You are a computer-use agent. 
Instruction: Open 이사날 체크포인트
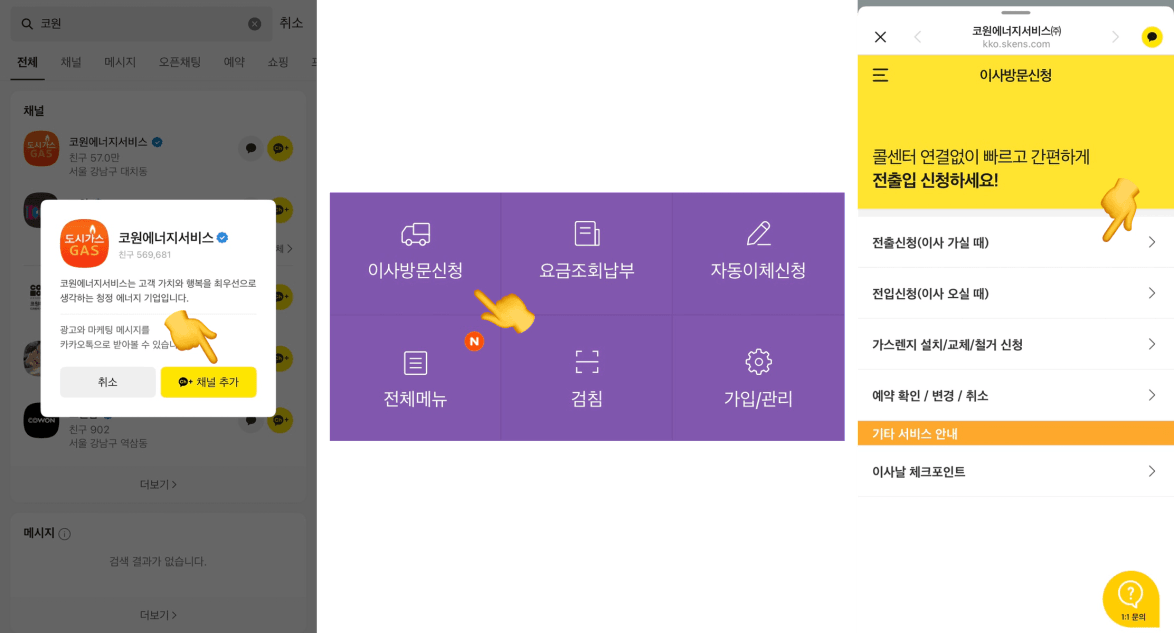pyautogui.click(x=1016, y=471)
